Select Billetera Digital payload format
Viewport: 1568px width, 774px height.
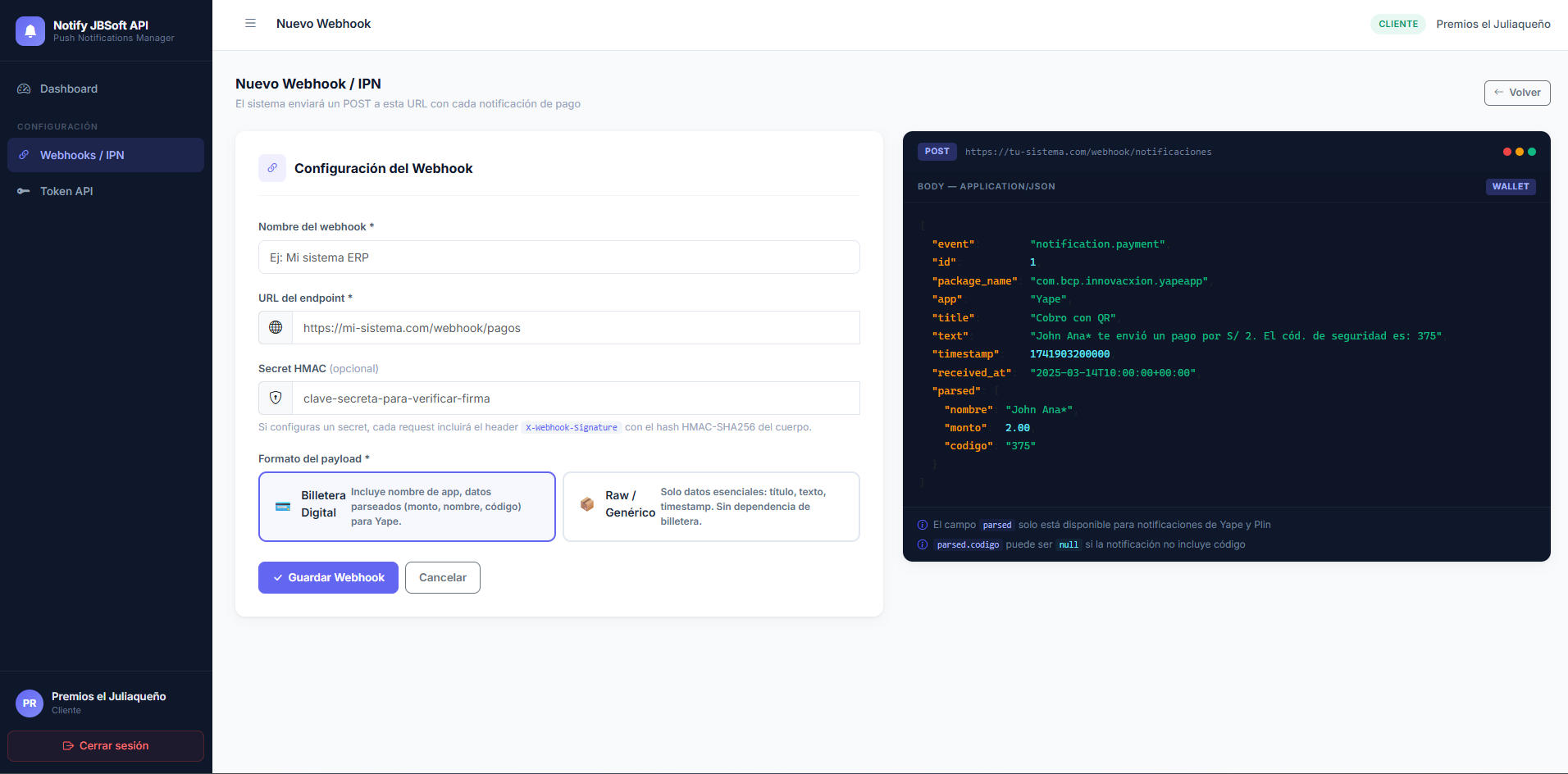[x=407, y=507]
